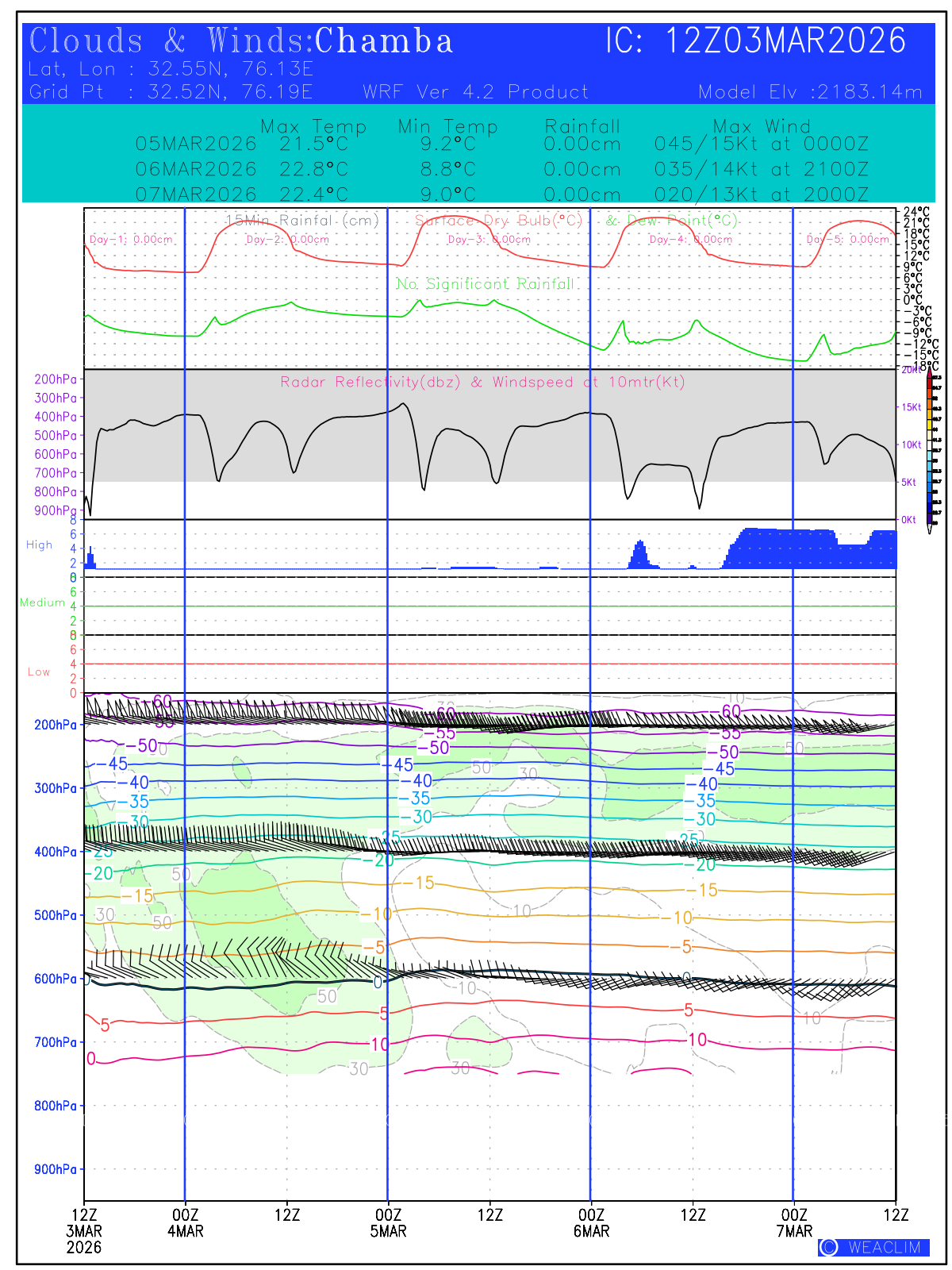Click the High cloud panel label
This screenshot has height=1270, width=952.
point(39,545)
